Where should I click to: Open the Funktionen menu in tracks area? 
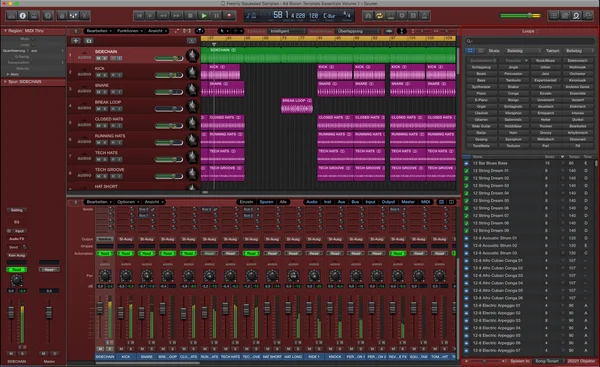129,31
